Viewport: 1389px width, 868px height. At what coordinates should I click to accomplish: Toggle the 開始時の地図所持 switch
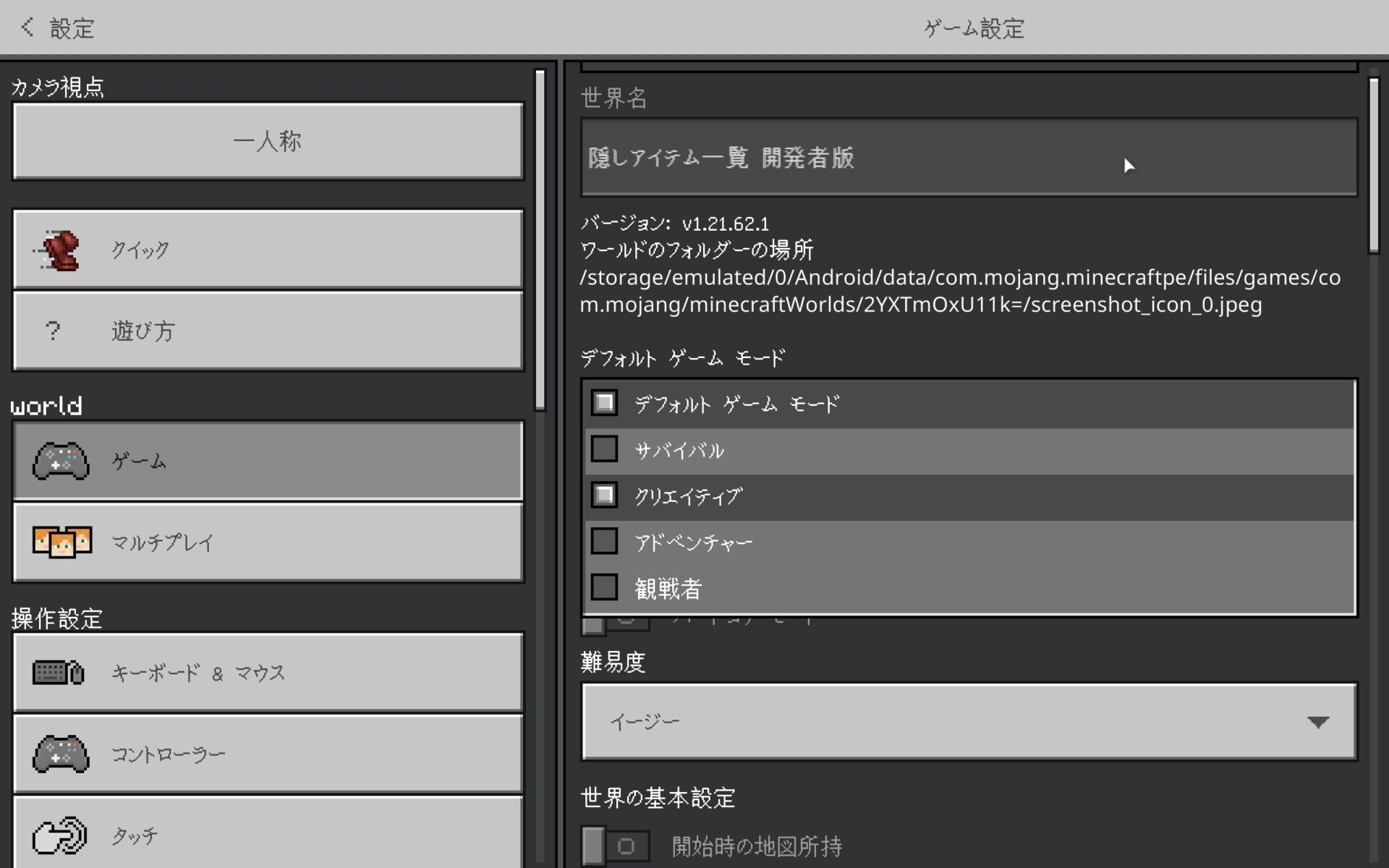[x=615, y=846]
